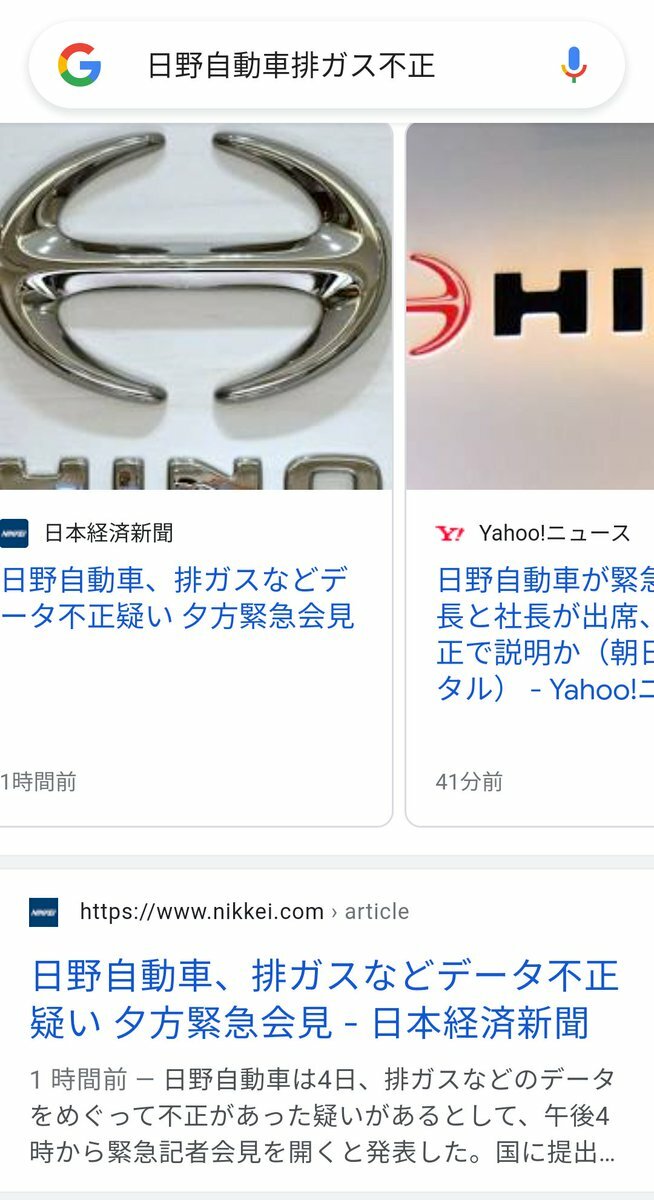Screen dimensions: 654x1200
Task: Select the Yahoo!ニュース news card body
Action: coord(530,474)
